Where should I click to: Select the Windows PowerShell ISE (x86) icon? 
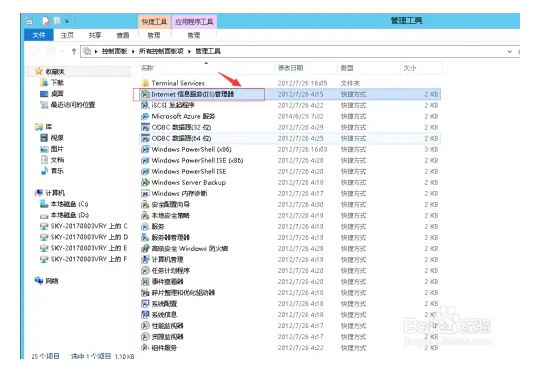click(x=145, y=160)
